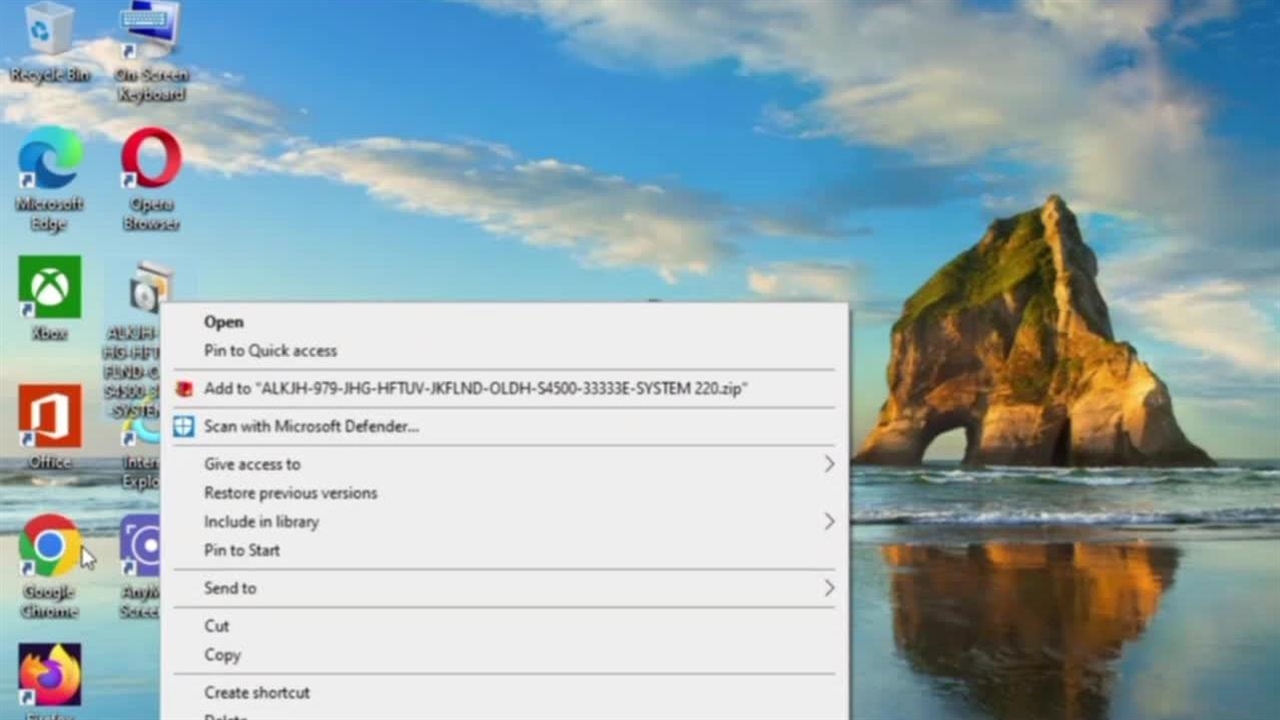Select the Office desktop icon
Screen dimensions: 1280x720
click(49, 416)
